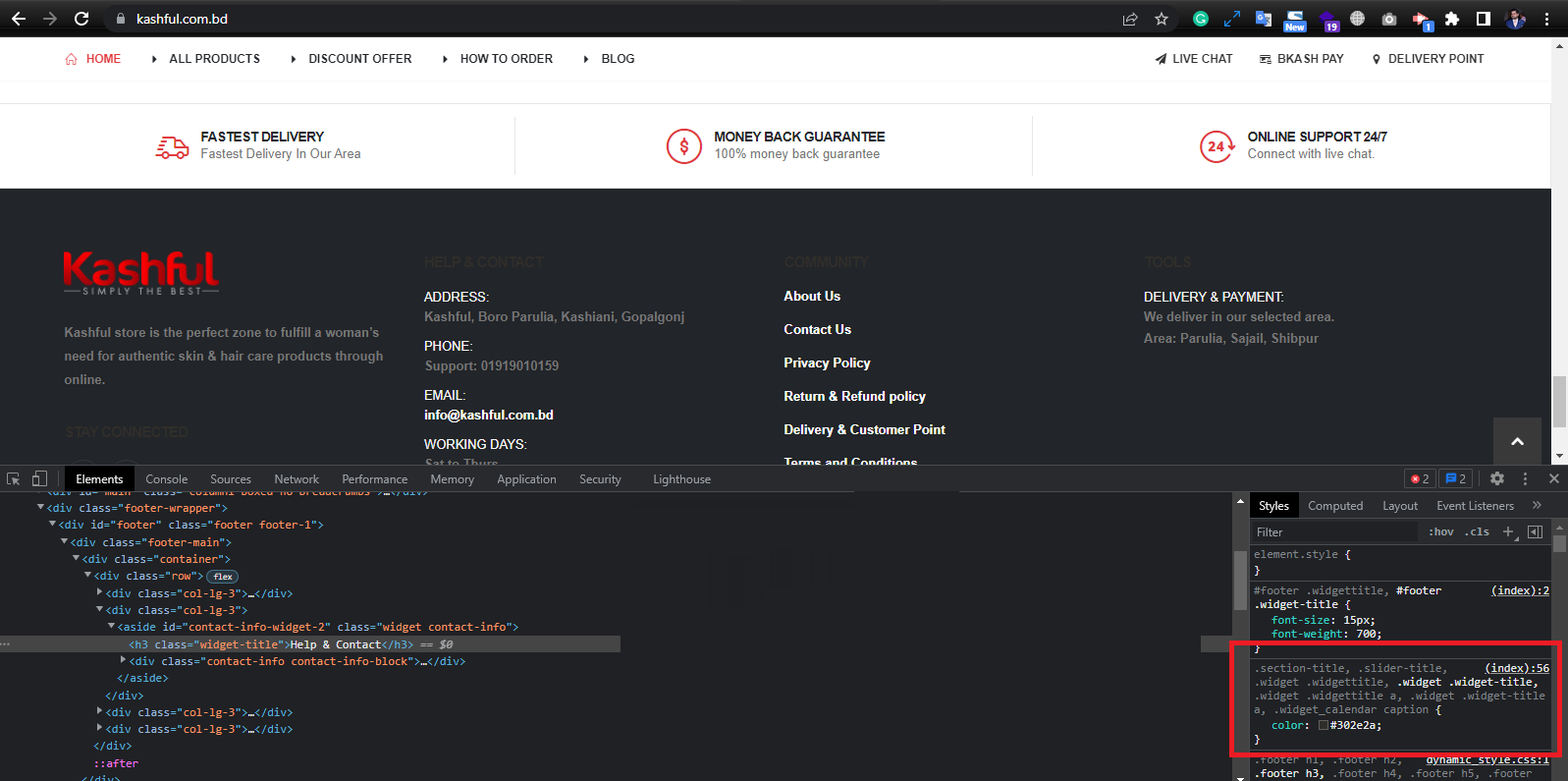Expand the contact-info-block div node
Viewport: 1568px width, 781px height.
[124, 660]
